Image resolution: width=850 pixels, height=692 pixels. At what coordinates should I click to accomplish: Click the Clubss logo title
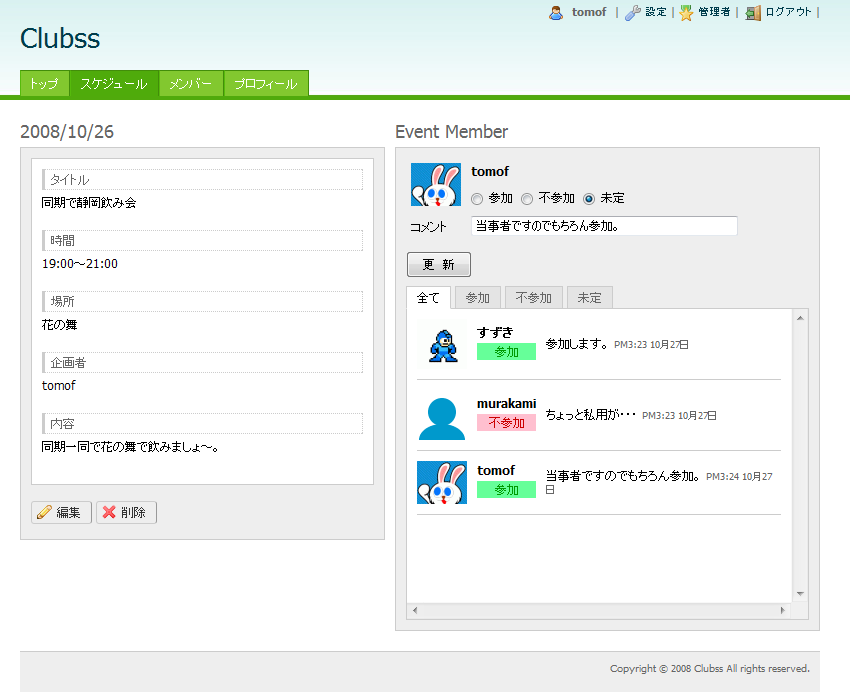pyautogui.click(x=60, y=38)
